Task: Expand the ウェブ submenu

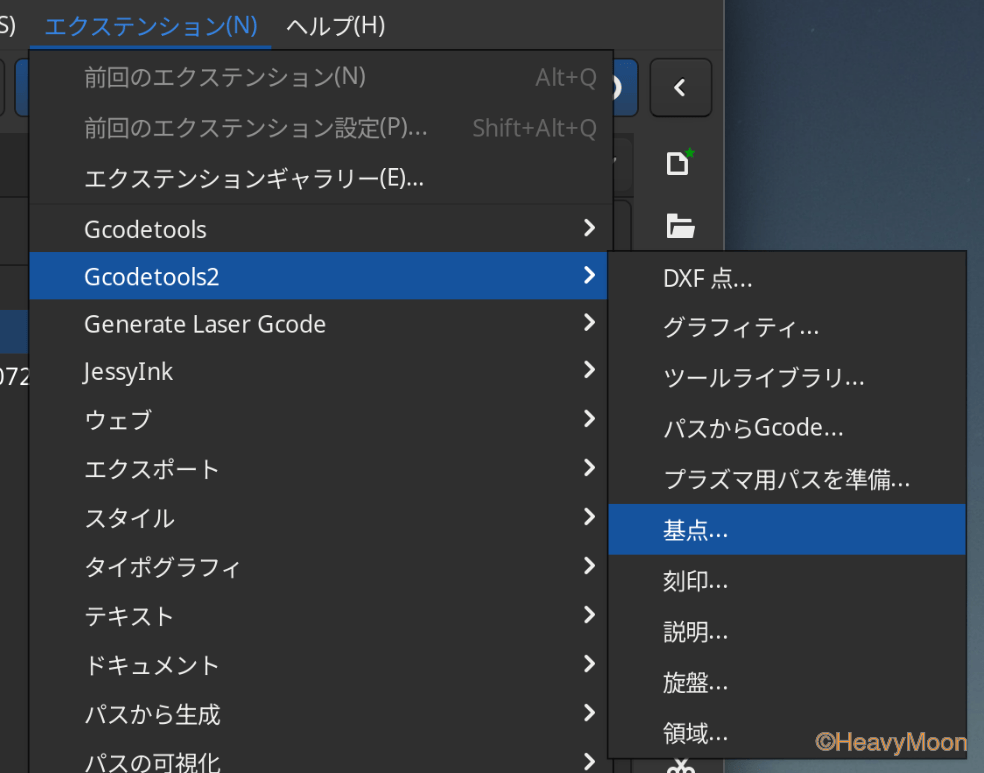Action: [320, 420]
